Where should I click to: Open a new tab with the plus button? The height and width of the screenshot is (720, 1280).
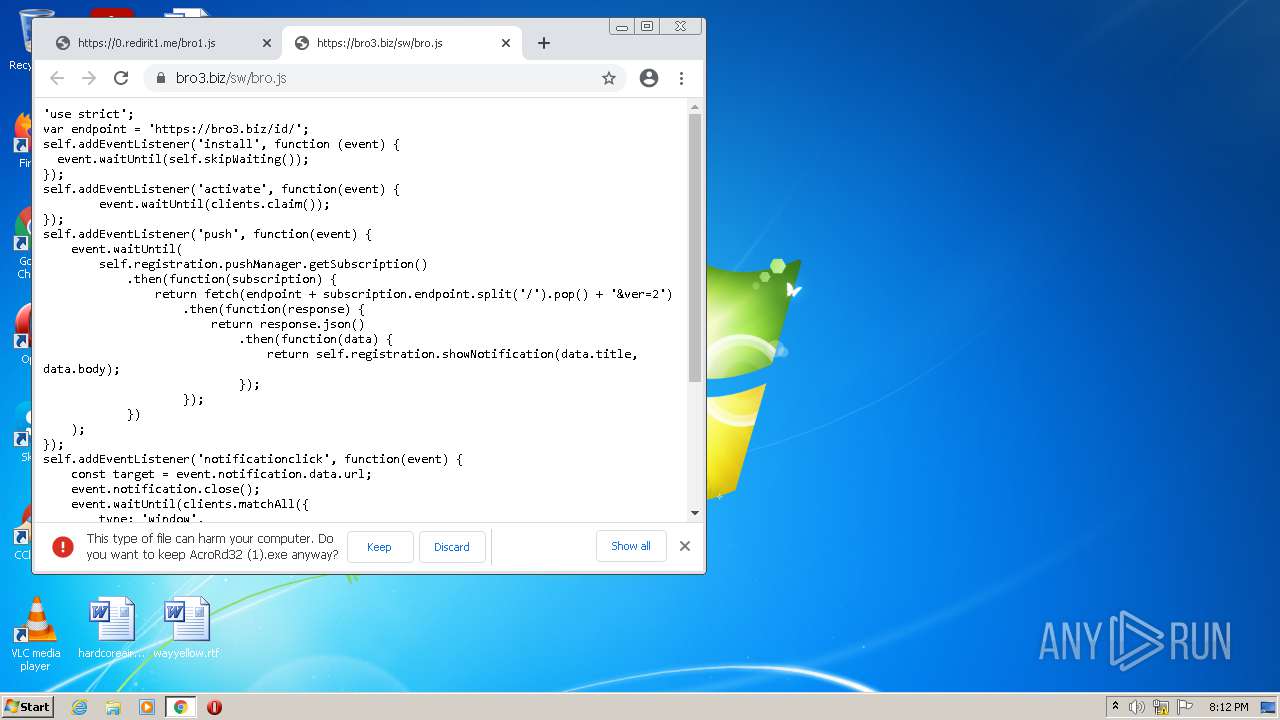click(543, 43)
